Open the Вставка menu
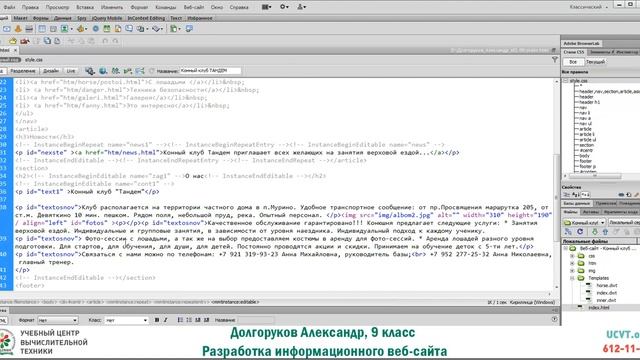Viewport: 640px width, 360px height. tap(85, 7)
